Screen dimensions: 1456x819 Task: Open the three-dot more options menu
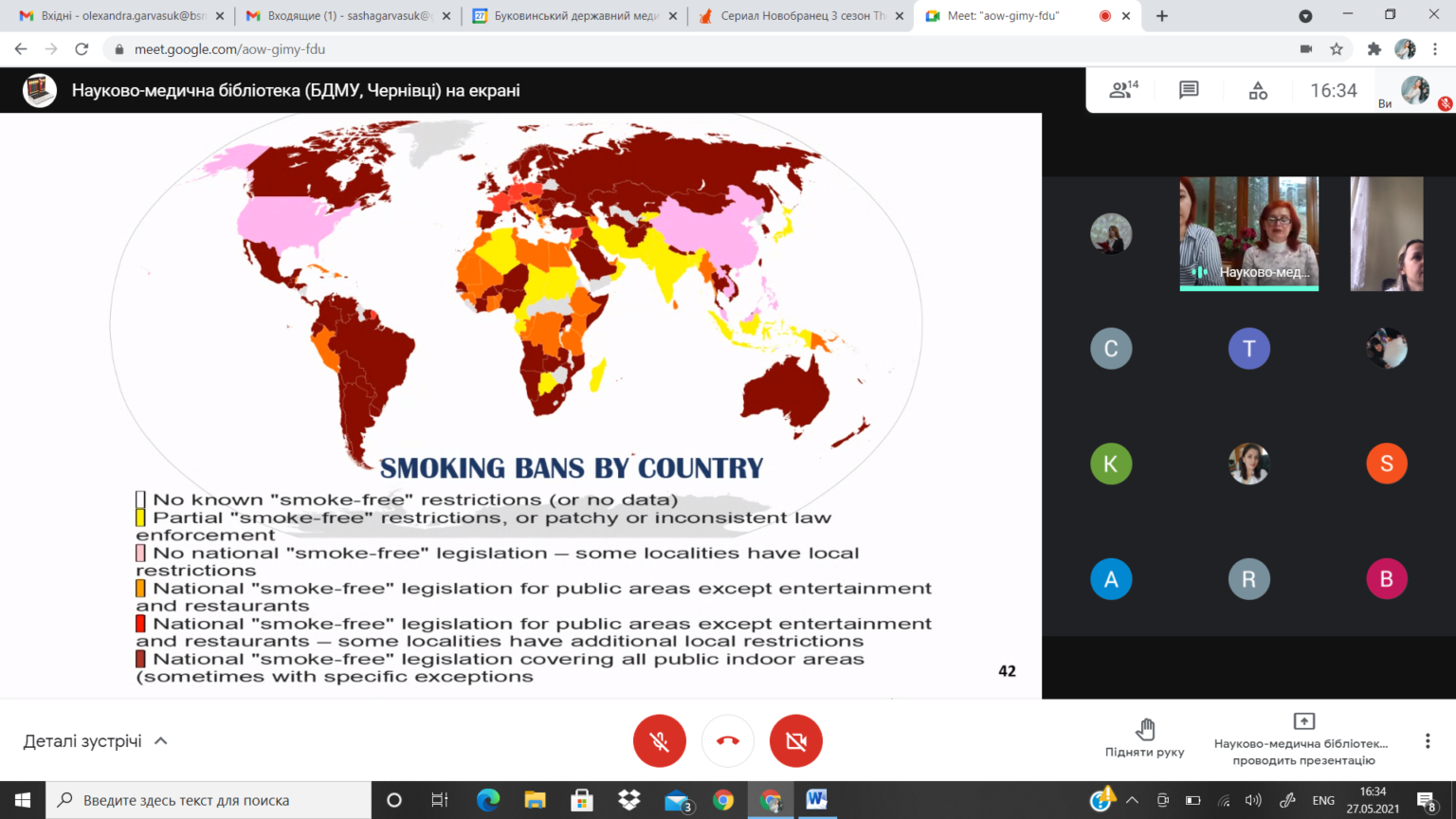click(x=1428, y=741)
